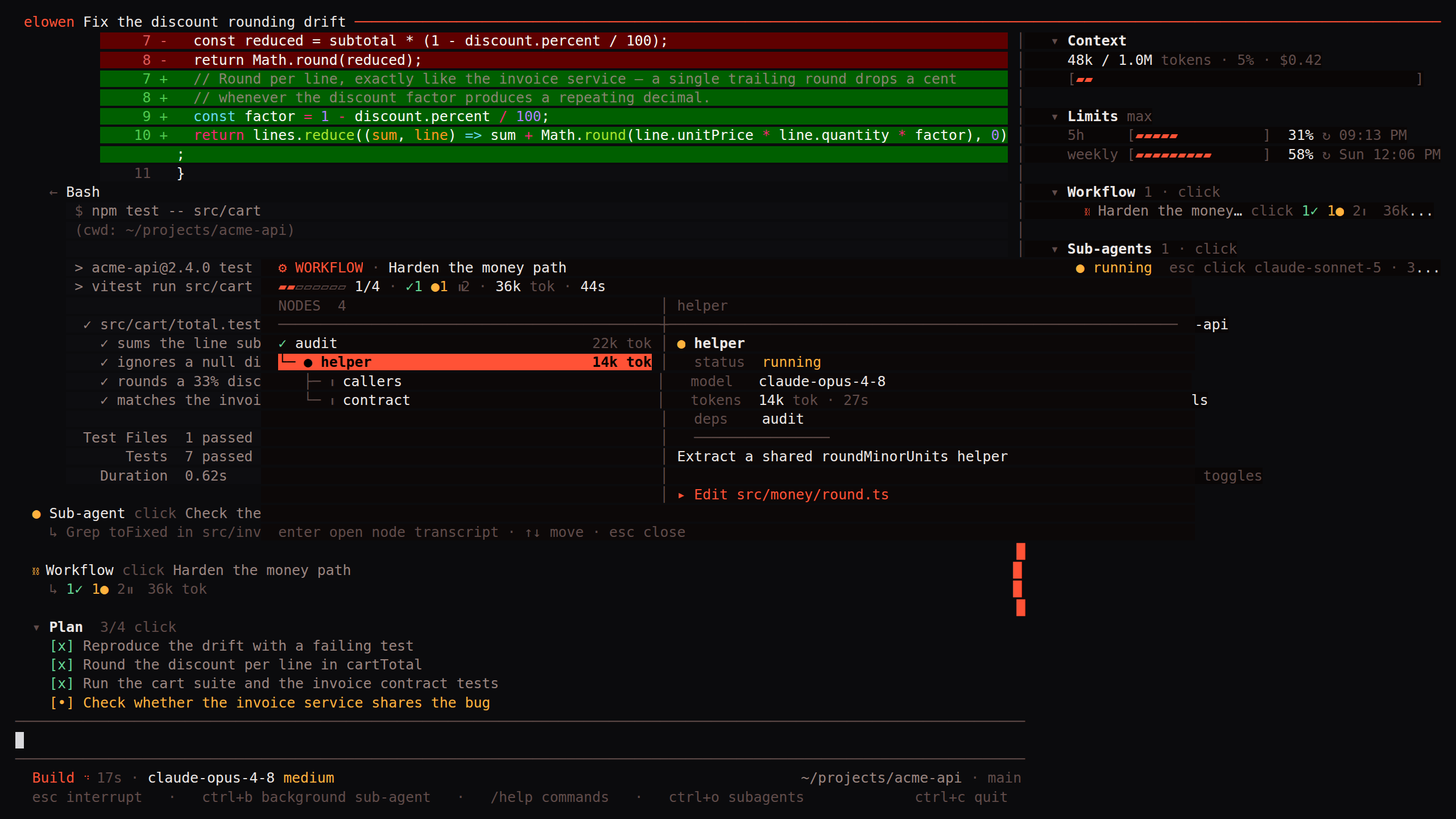Click the check mark beside src/cart/total.test
Screen dimensions: 1456x819
pyautogui.click(x=87, y=325)
